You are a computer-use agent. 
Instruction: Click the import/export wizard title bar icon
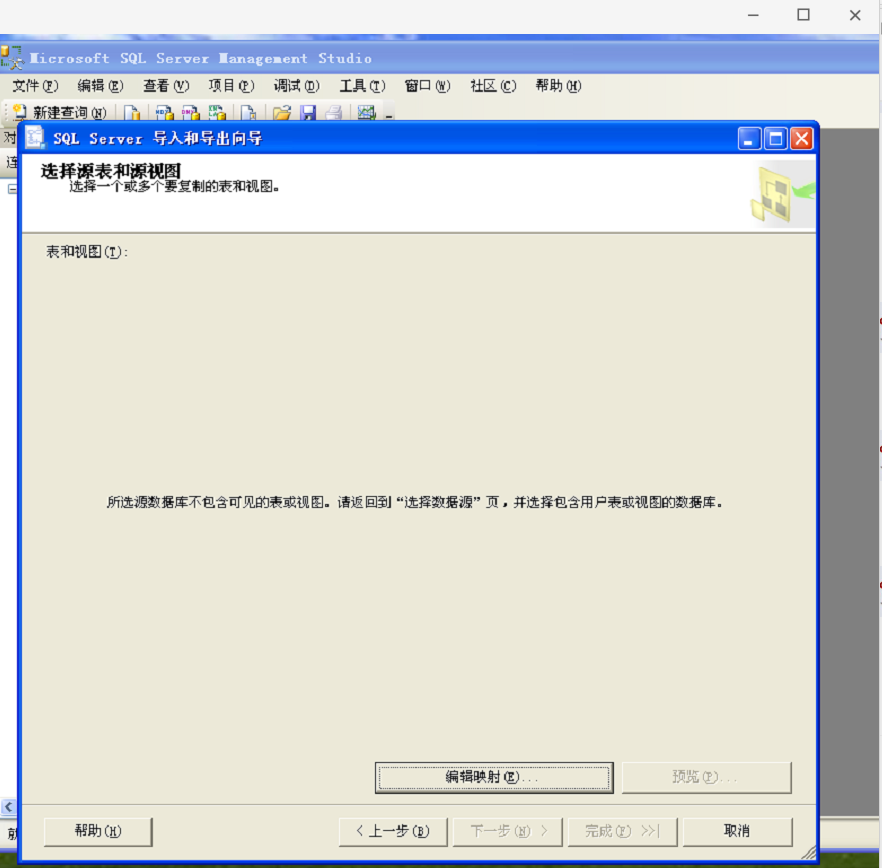(x=35, y=137)
